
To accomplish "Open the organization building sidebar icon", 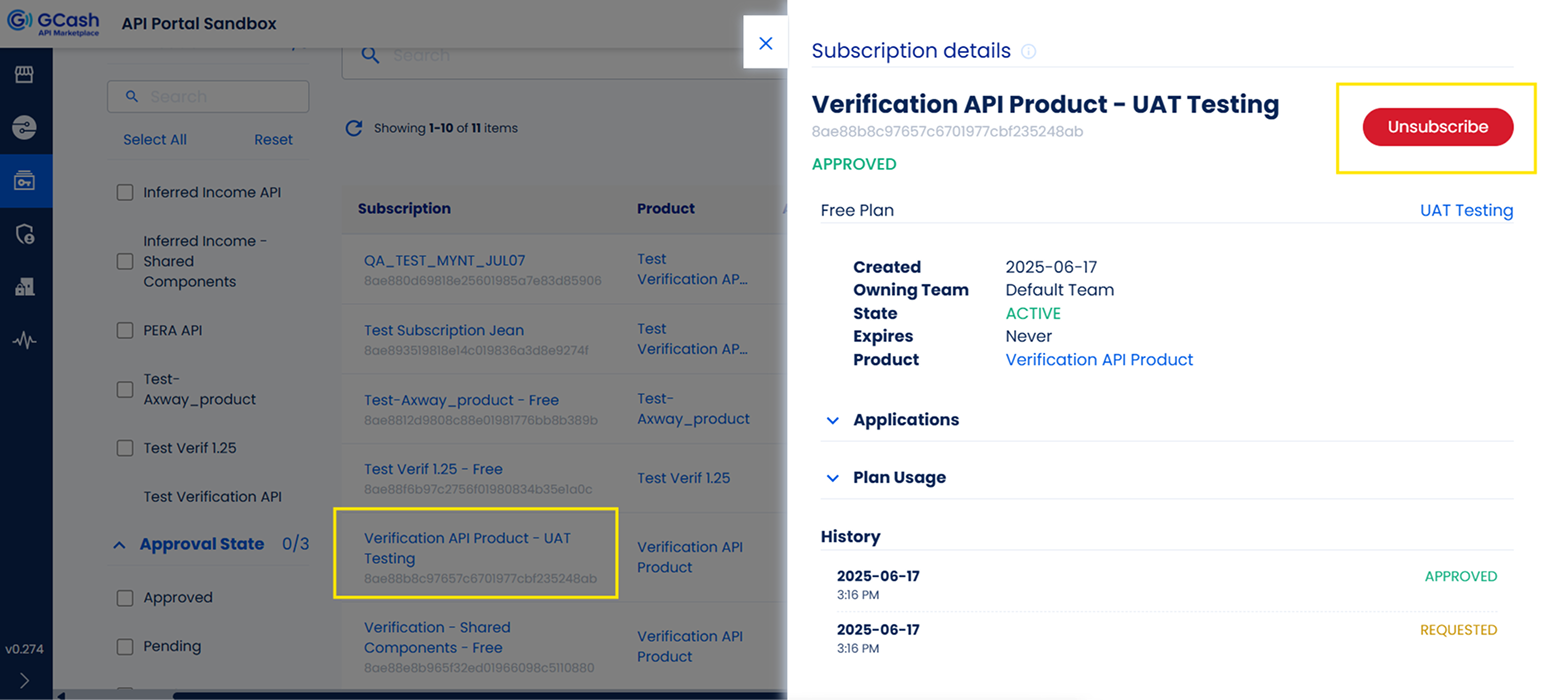I will (x=25, y=287).
